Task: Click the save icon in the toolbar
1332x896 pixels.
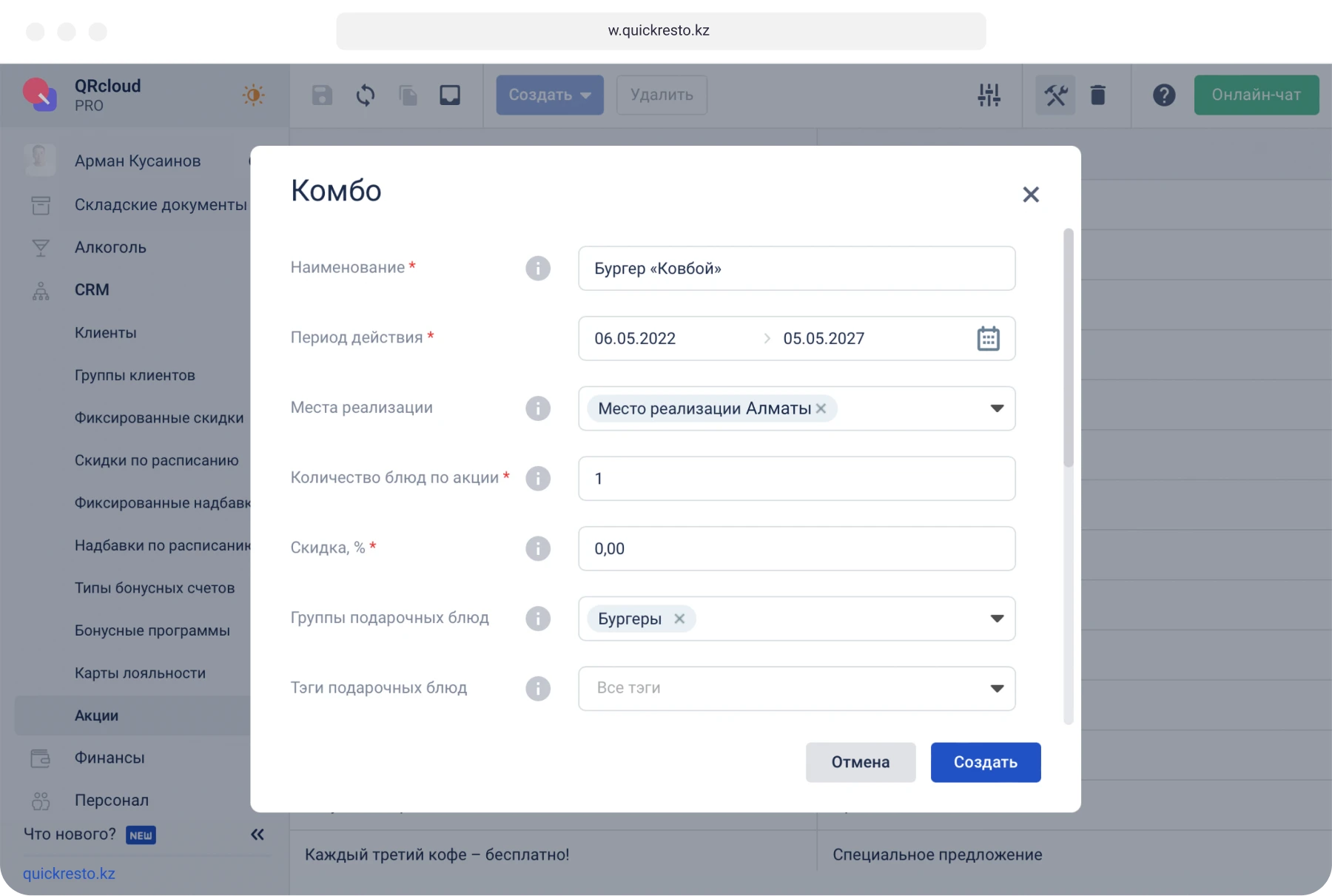Action: pos(321,95)
